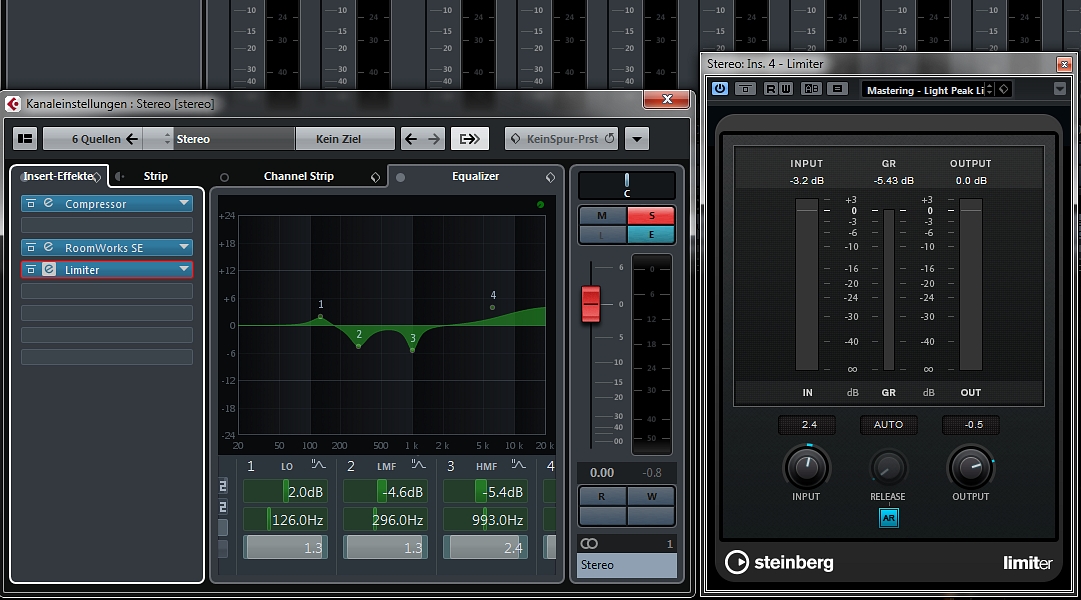Open Kein Ziel output routing dropdown

[345, 139]
